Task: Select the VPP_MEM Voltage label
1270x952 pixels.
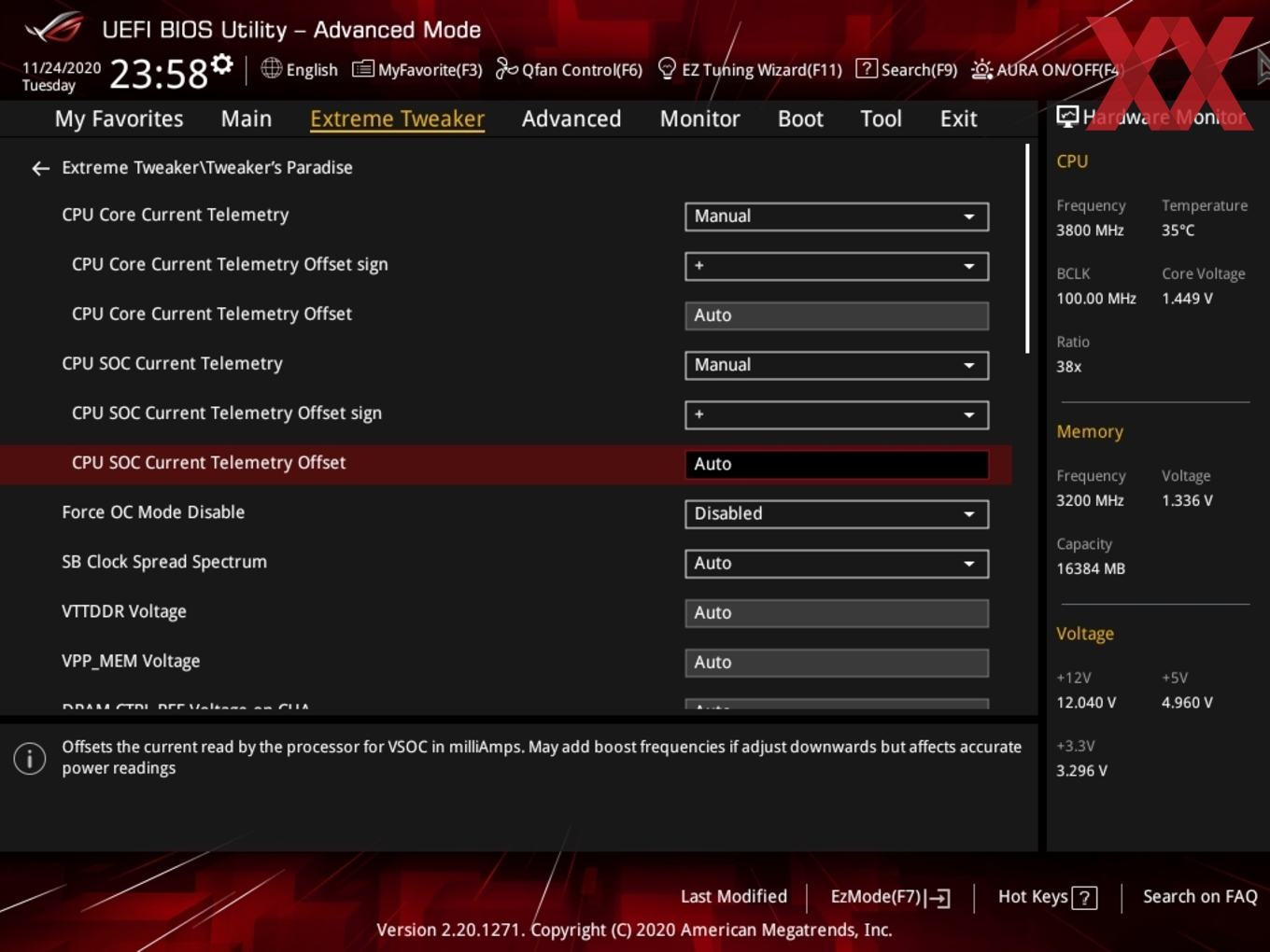Action: click(x=131, y=661)
